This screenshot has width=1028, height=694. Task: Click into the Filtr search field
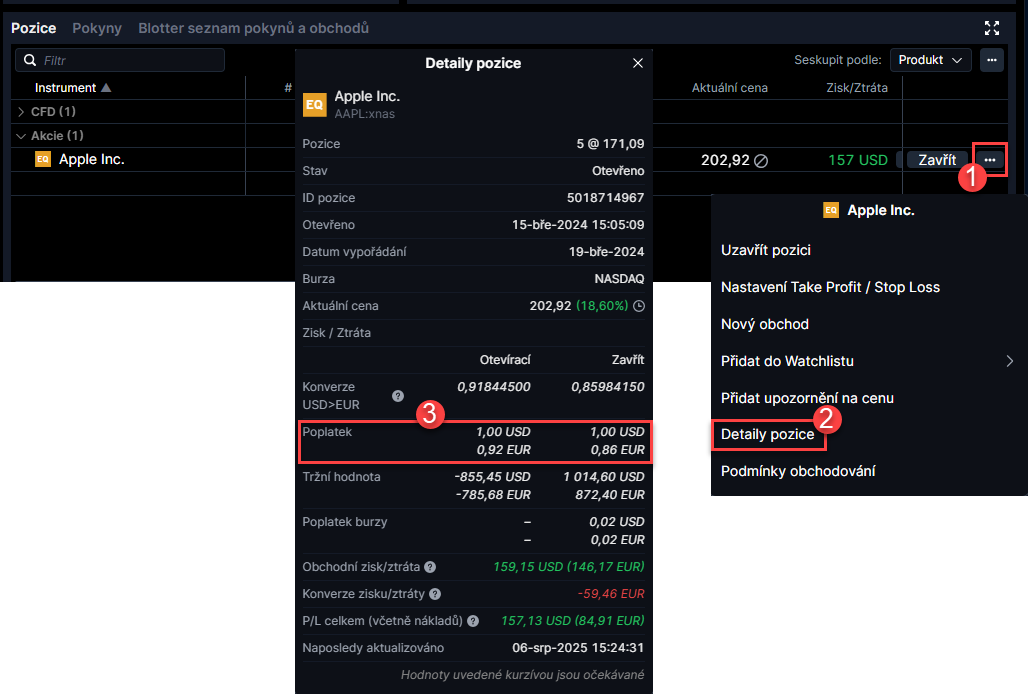120,60
